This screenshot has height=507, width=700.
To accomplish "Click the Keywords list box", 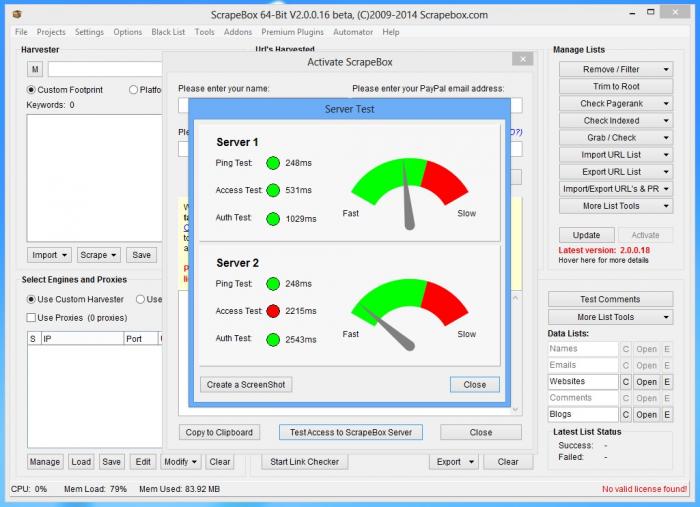I will pyautogui.click(x=95, y=178).
